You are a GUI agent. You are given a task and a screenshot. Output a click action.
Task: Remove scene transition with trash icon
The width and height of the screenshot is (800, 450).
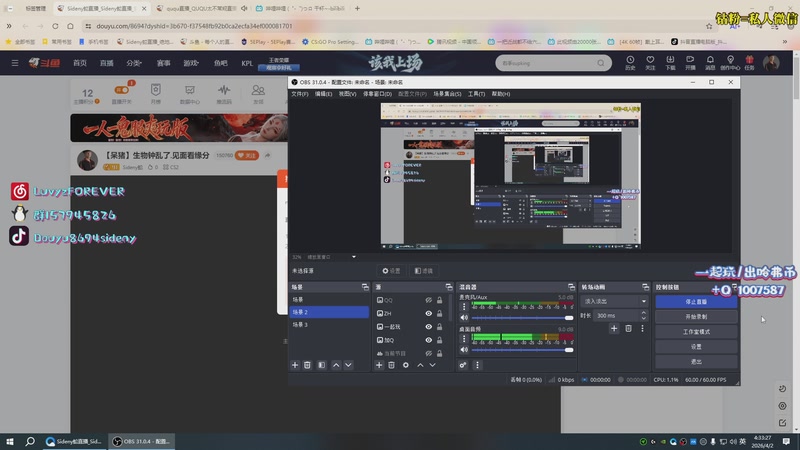[629, 329]
